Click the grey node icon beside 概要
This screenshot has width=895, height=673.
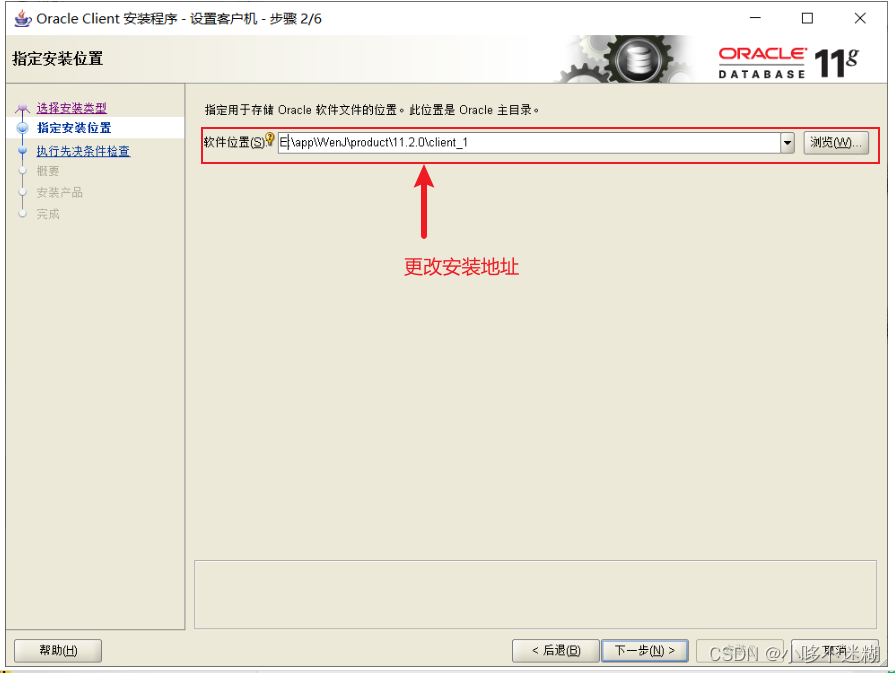click(23, 171)
